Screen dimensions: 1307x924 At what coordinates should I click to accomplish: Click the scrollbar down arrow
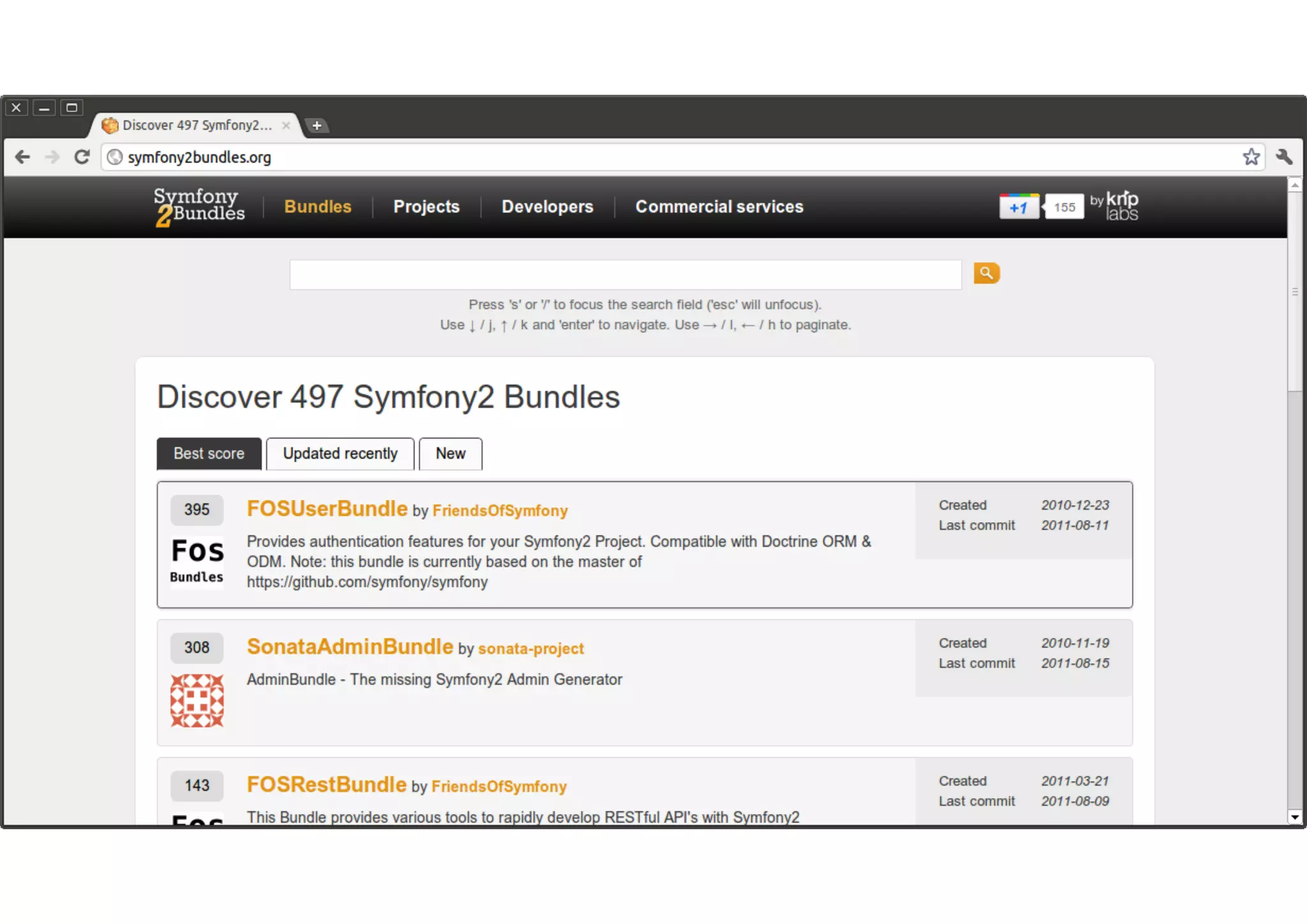coord(1294,817)
